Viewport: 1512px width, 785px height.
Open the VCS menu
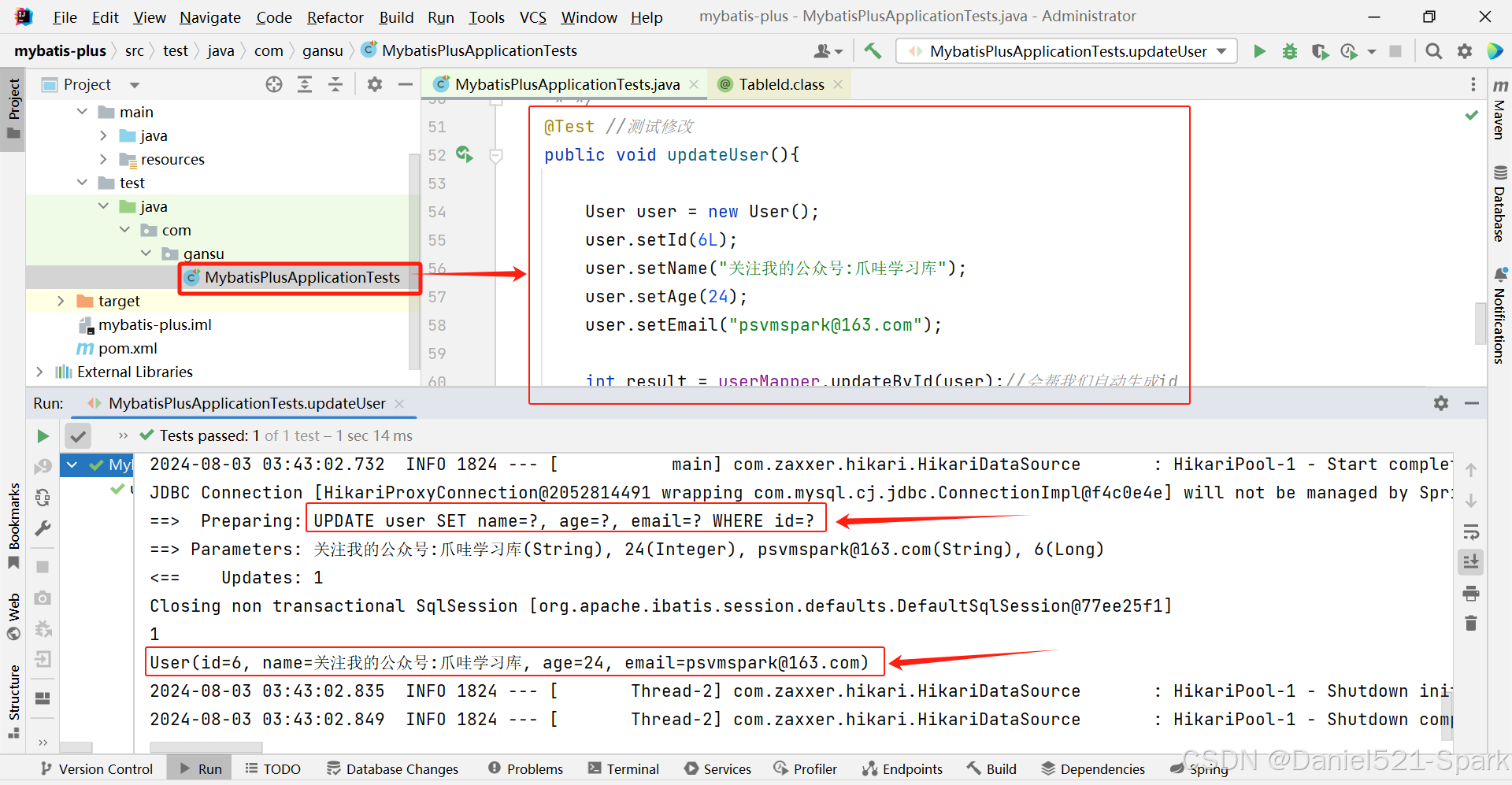pyautogui.click(x=533, y=17)
